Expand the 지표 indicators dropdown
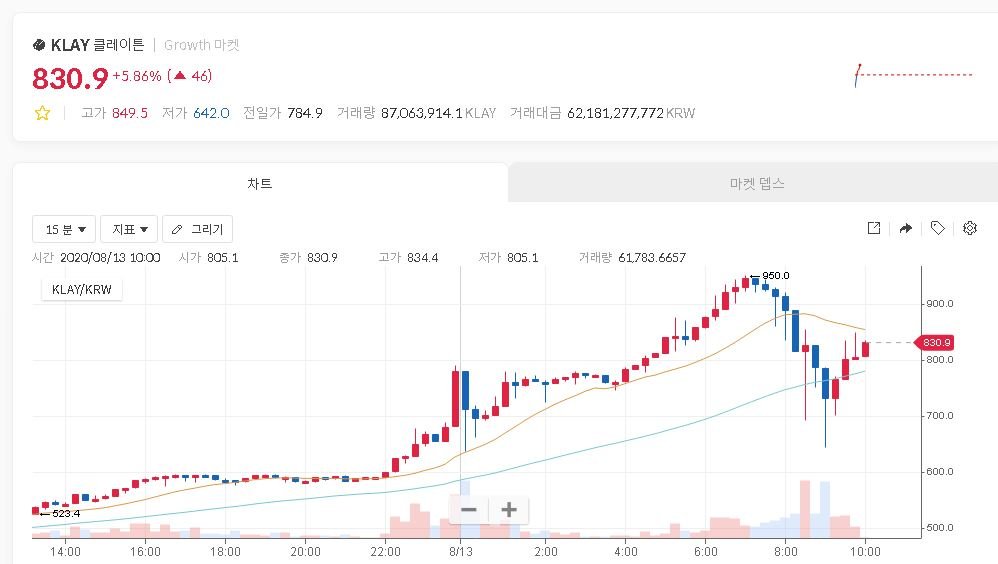Screen dimensions: 998x564 tap(134, 229)
